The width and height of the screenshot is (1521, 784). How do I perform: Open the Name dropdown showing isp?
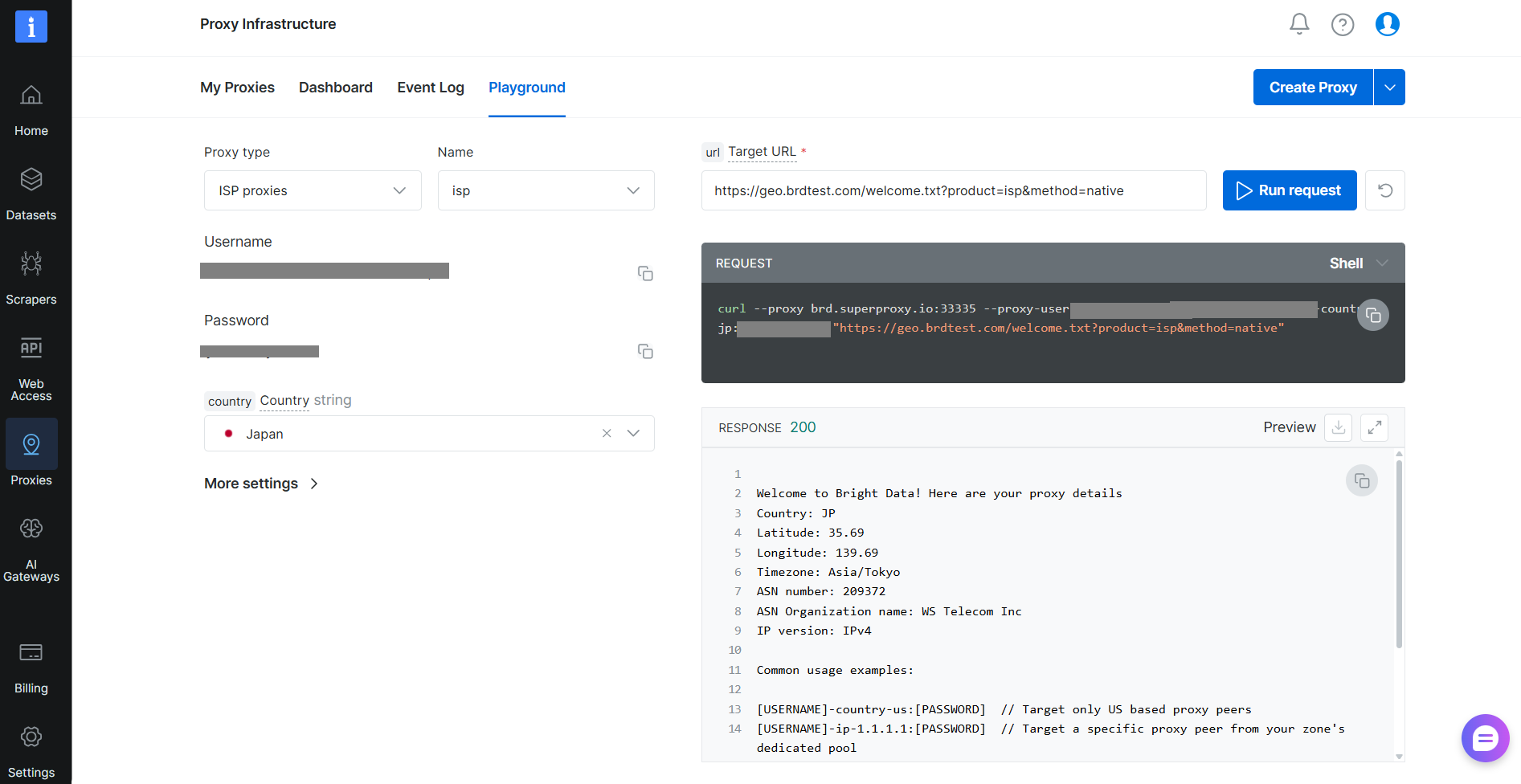coord(546,190)
